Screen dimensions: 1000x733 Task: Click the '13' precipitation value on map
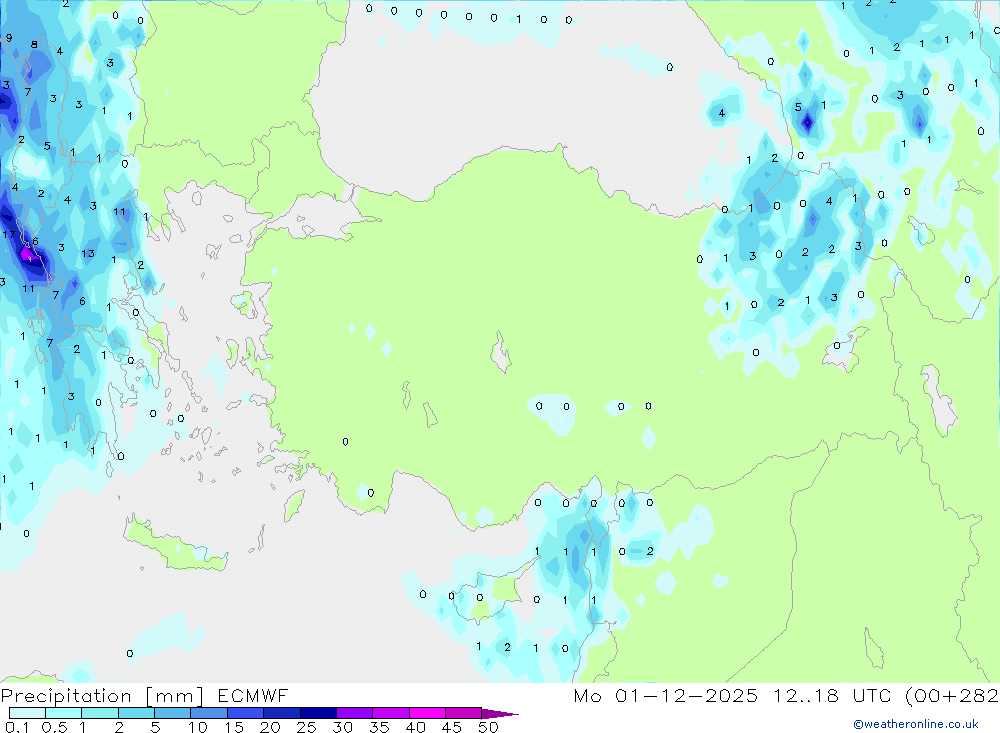pyautogui.click(x=88, y=254)
